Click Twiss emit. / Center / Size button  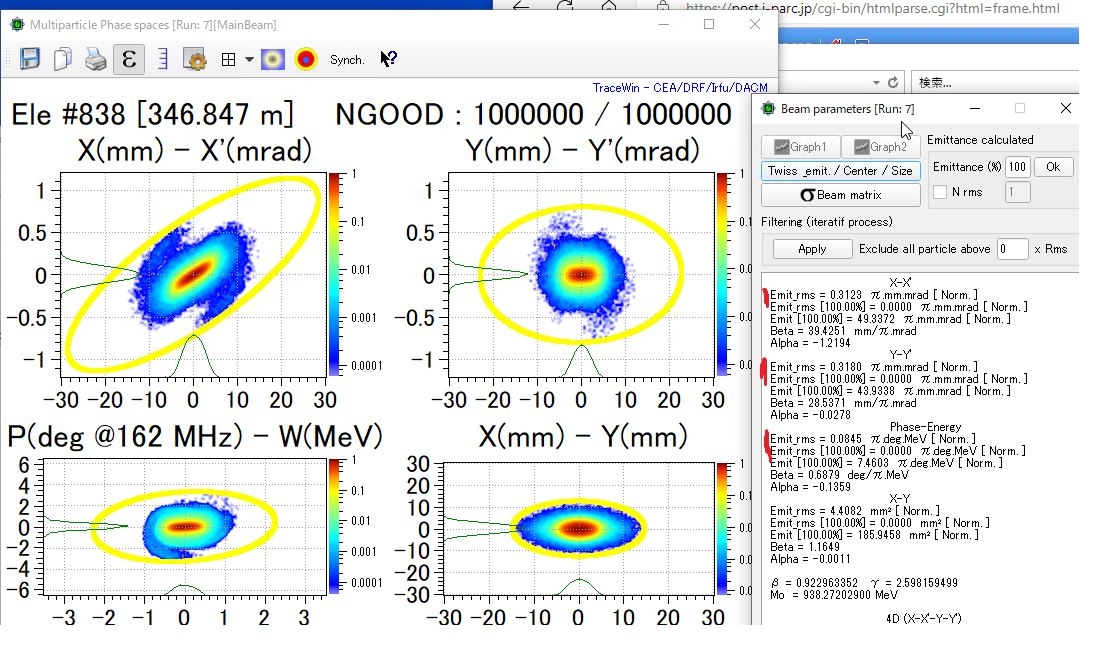click(x=841, y=171)
